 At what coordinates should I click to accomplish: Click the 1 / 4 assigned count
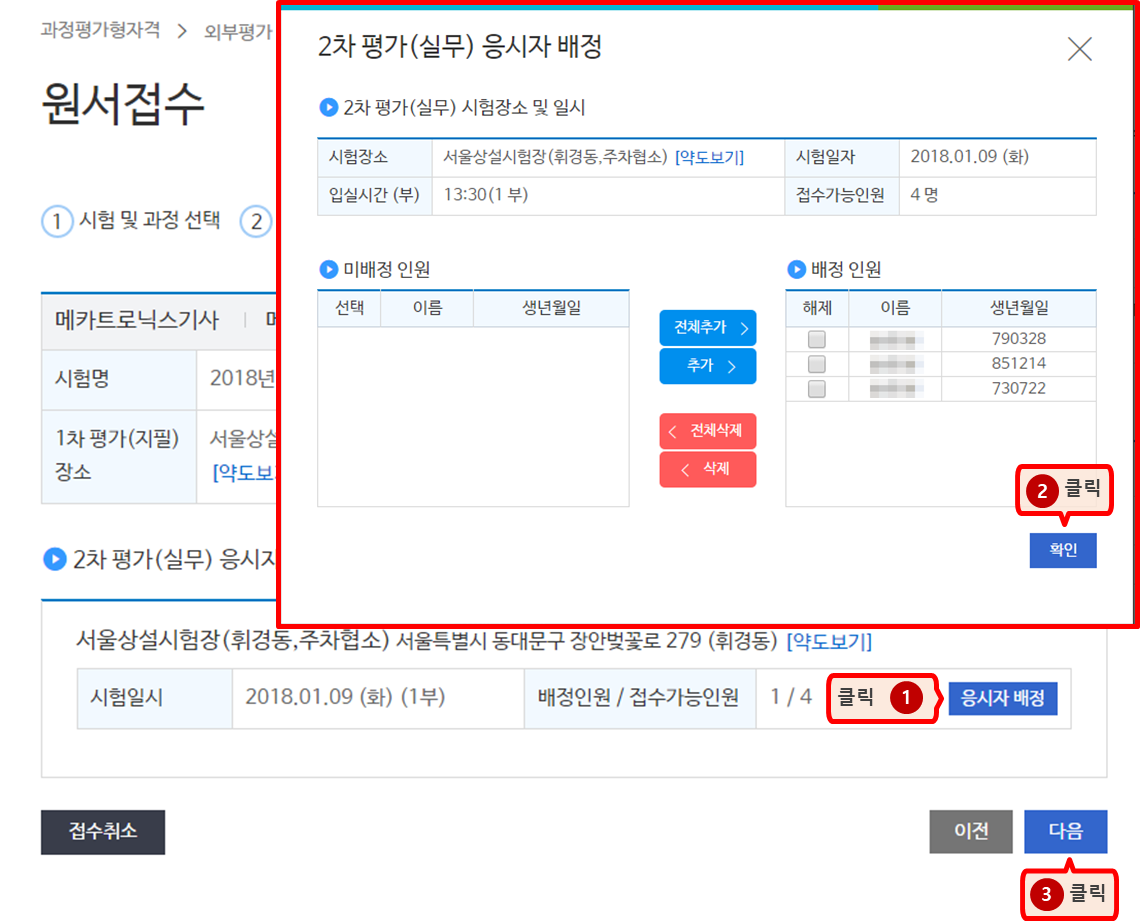(x=791, y=697)
